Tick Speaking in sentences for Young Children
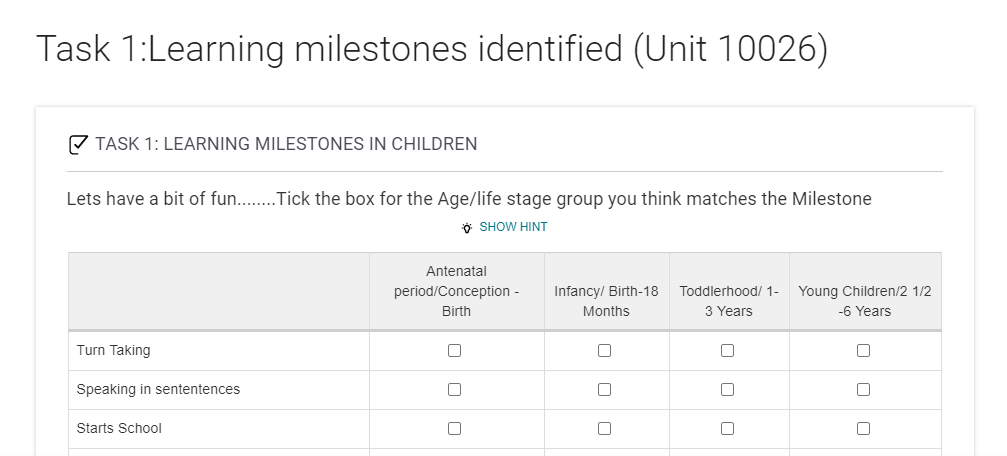1007x456 pixels. [864, 390]
